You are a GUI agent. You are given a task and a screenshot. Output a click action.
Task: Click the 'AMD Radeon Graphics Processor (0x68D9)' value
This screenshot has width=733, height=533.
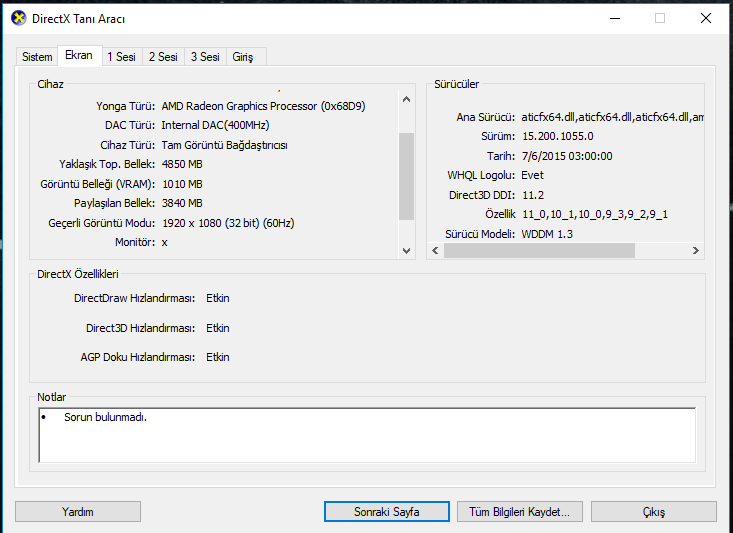click(263, 106)
